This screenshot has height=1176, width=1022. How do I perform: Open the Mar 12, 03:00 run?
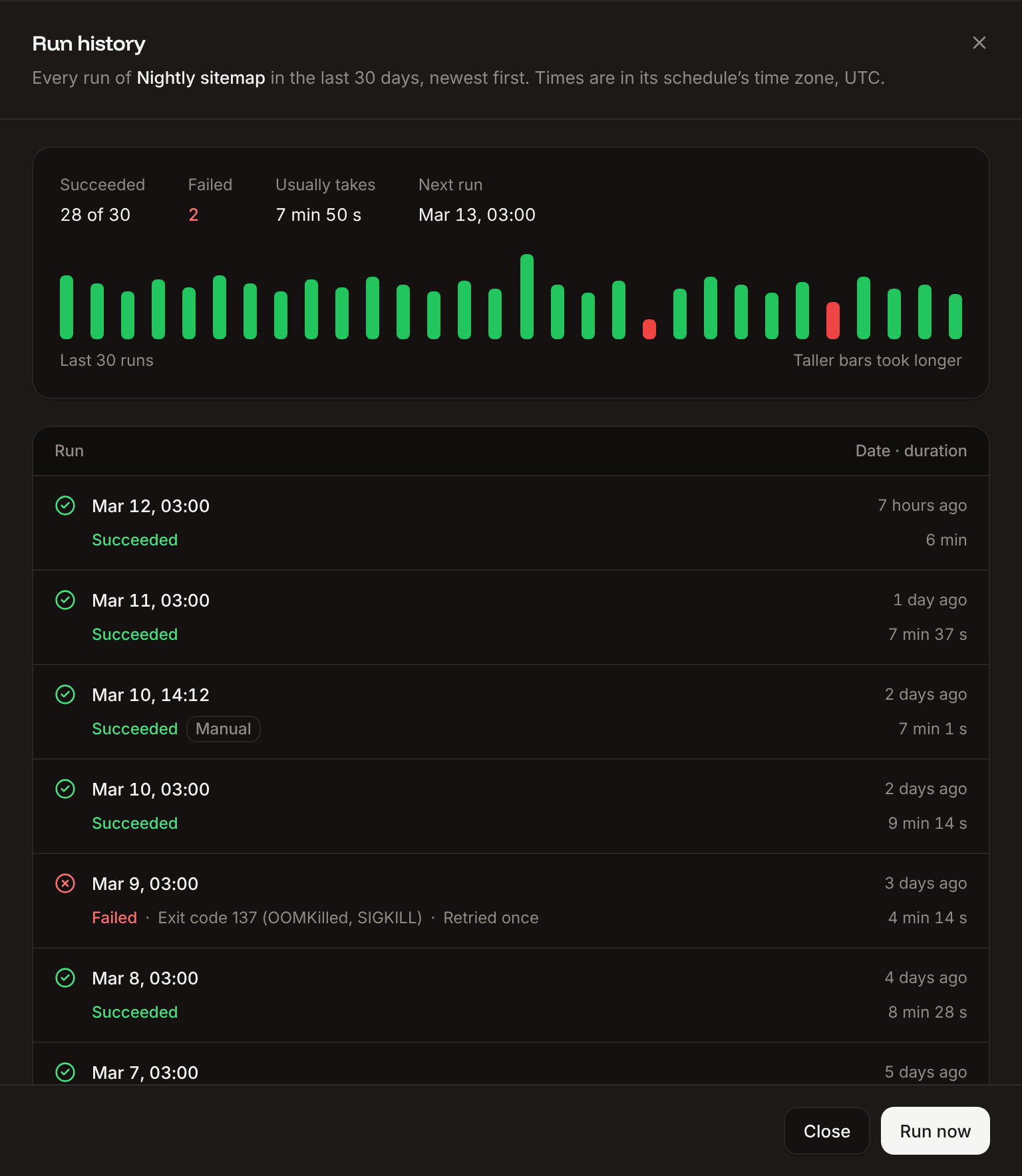tap(511, 523)
